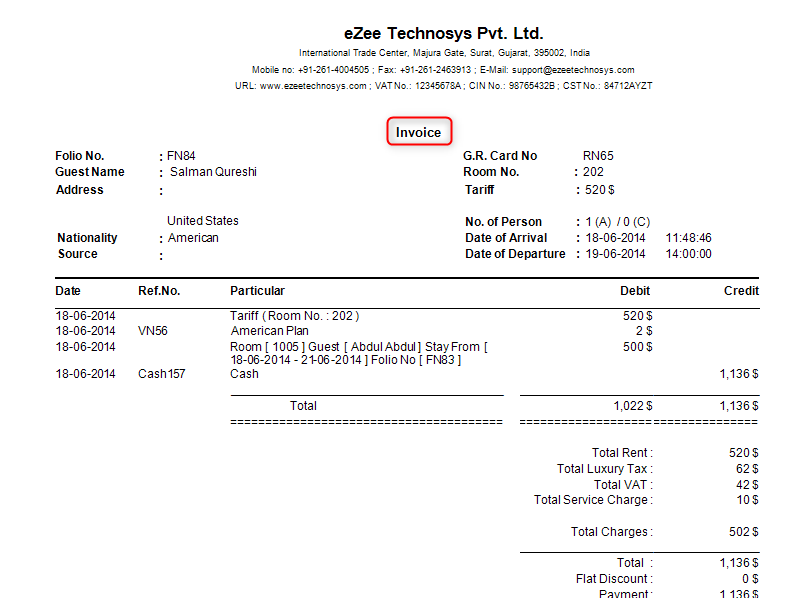Image resolution: width=792 pixels, height=598 pixels.
Task: Click the American Plan particular
Action: pyautogui.click(x=269, y=331)
